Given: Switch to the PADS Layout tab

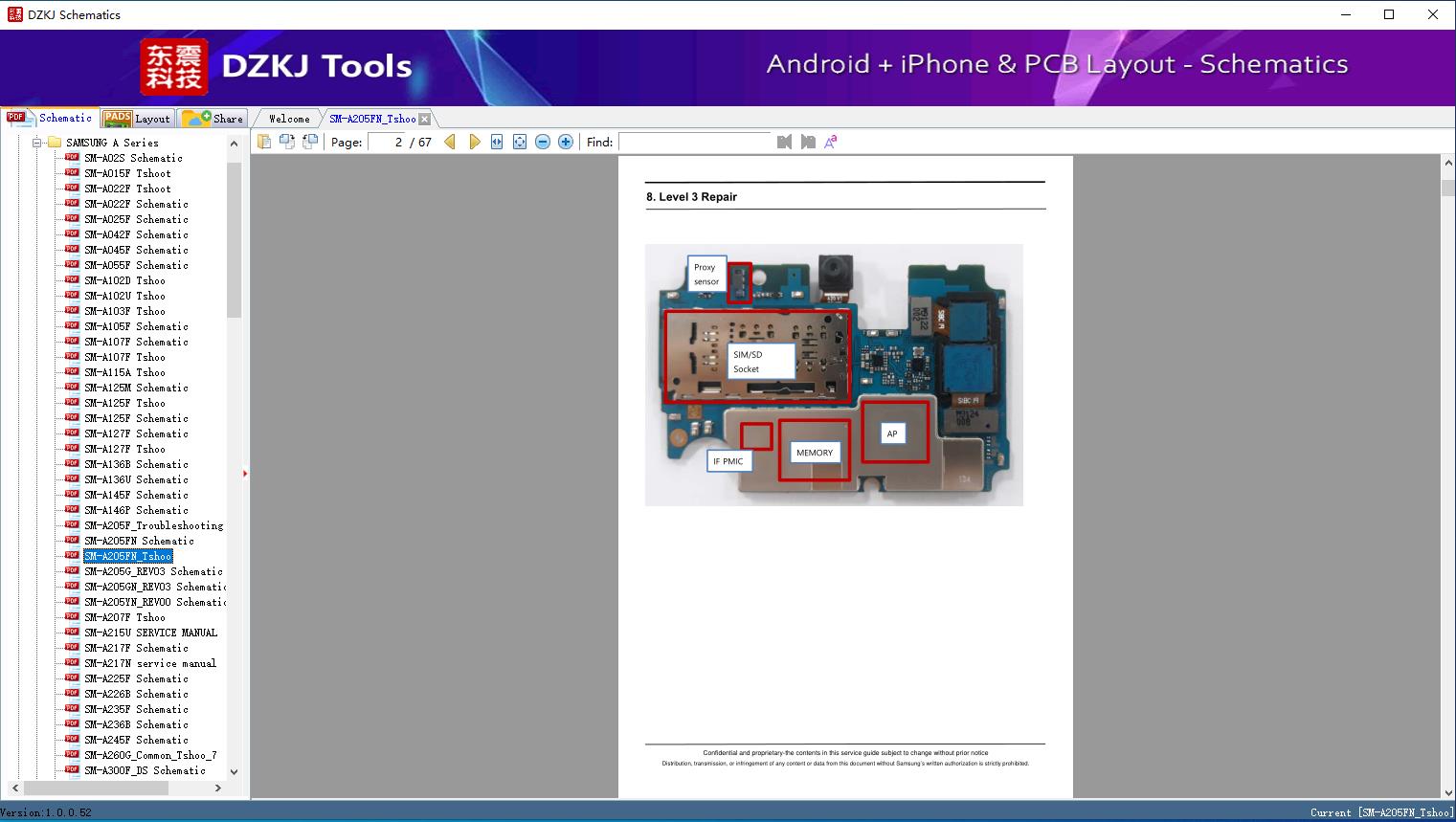Looking at the screenshot, I should click(137, 119).
